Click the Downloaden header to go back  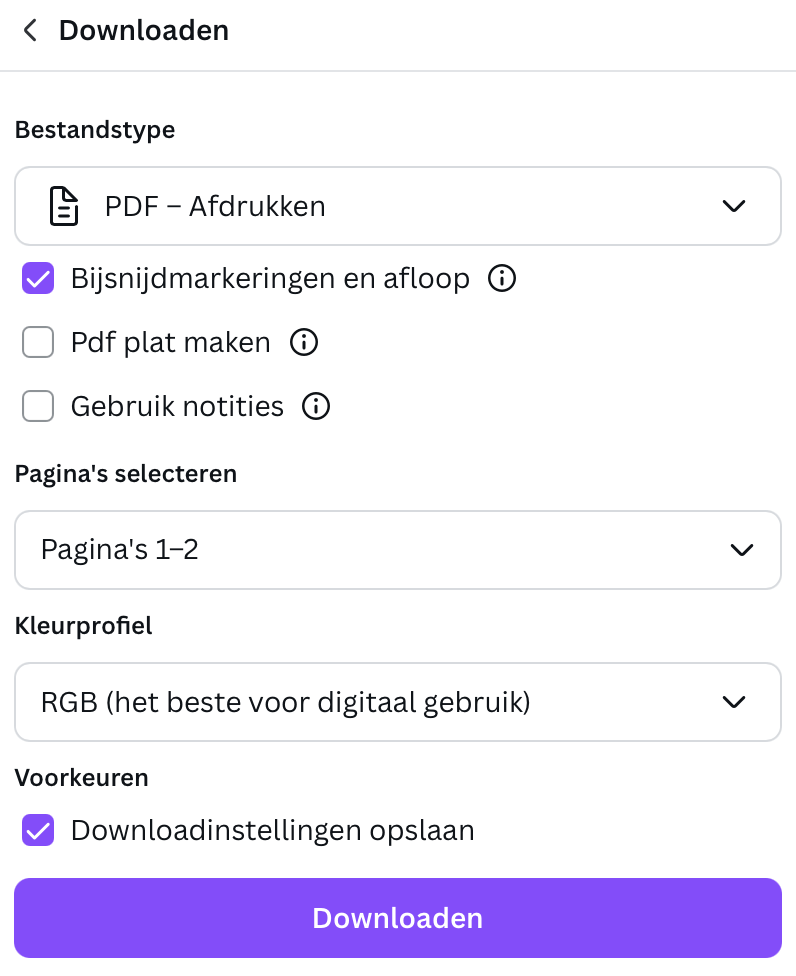point(144,30)
